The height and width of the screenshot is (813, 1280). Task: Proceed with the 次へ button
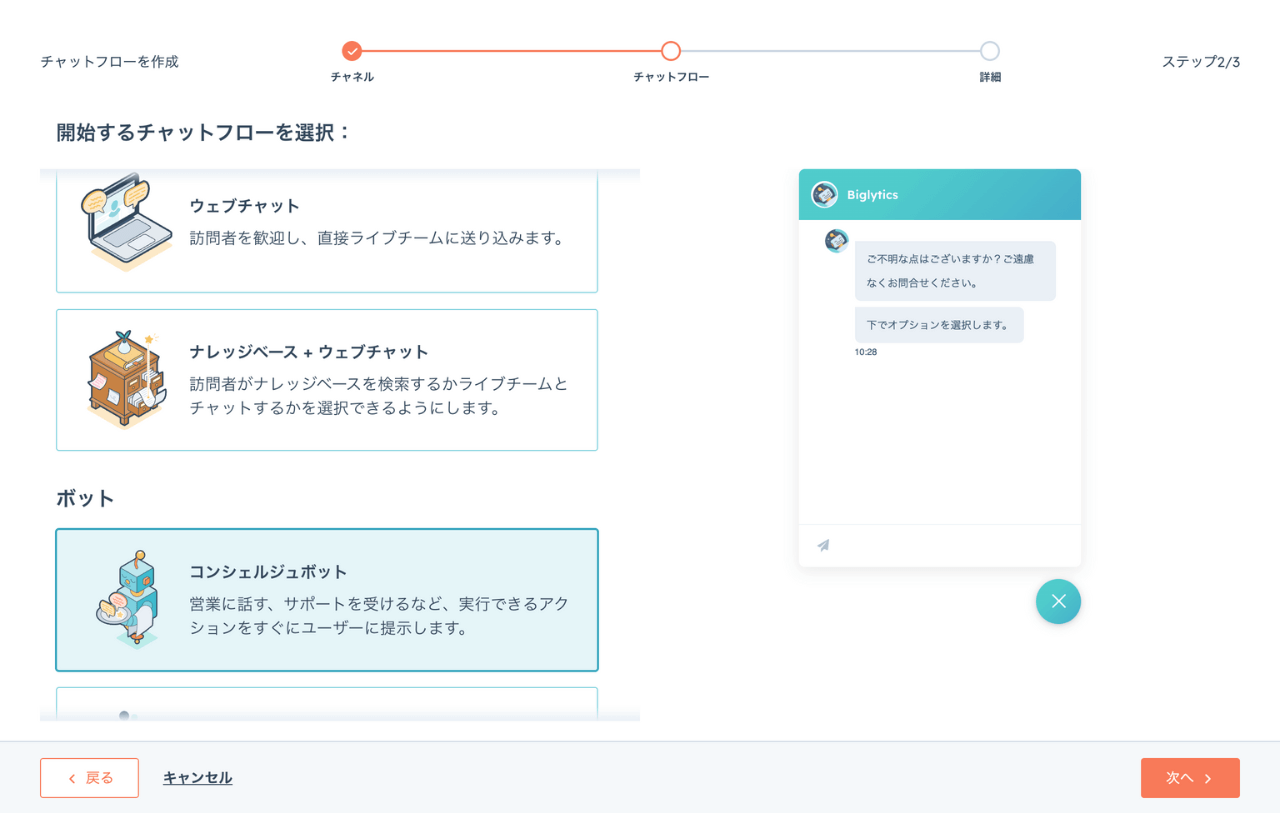(1190, 778)
